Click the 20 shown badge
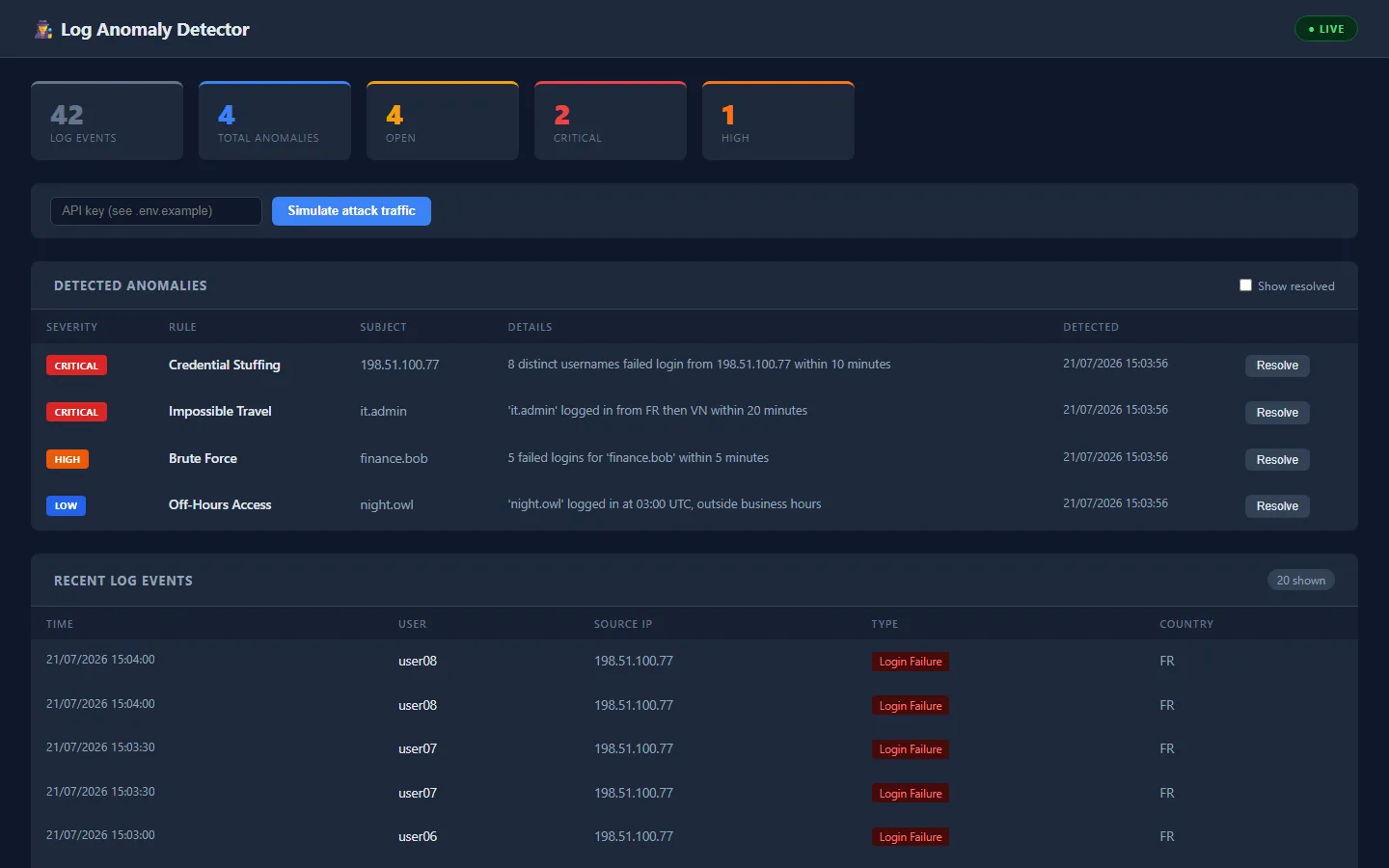 pyautogui.click(x=1300, y=580)
